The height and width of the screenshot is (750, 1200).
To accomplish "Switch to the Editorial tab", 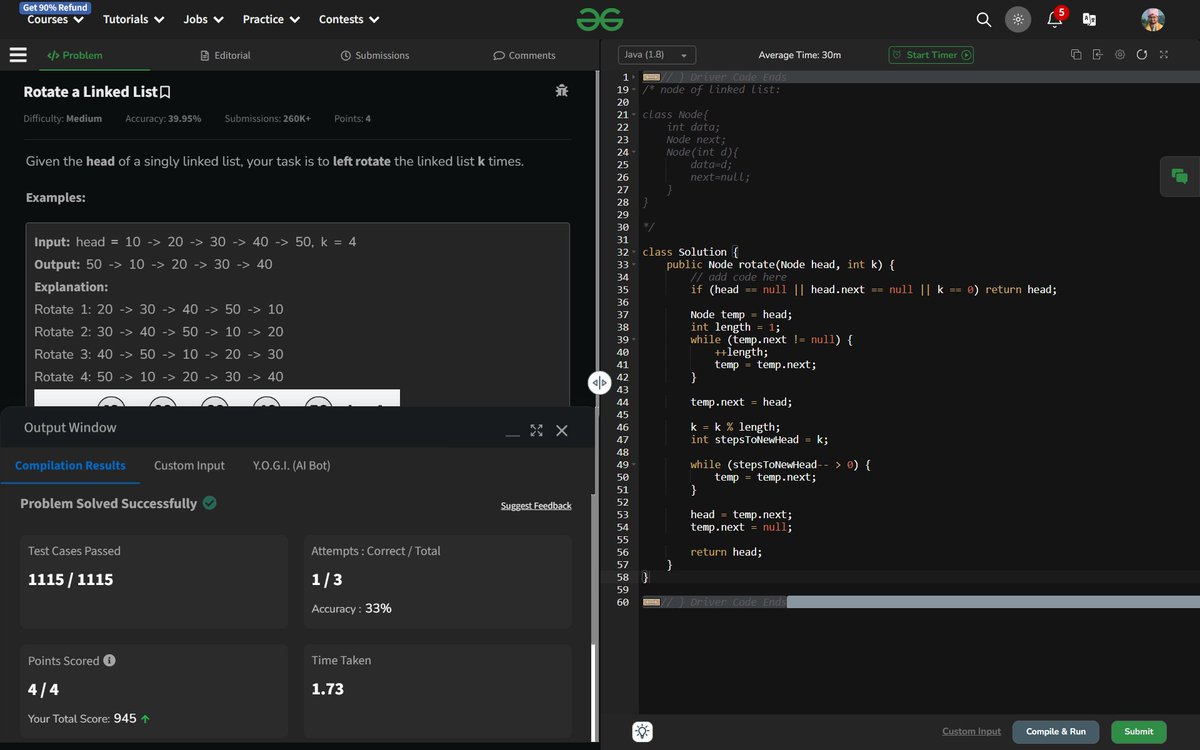I will 225,55.
